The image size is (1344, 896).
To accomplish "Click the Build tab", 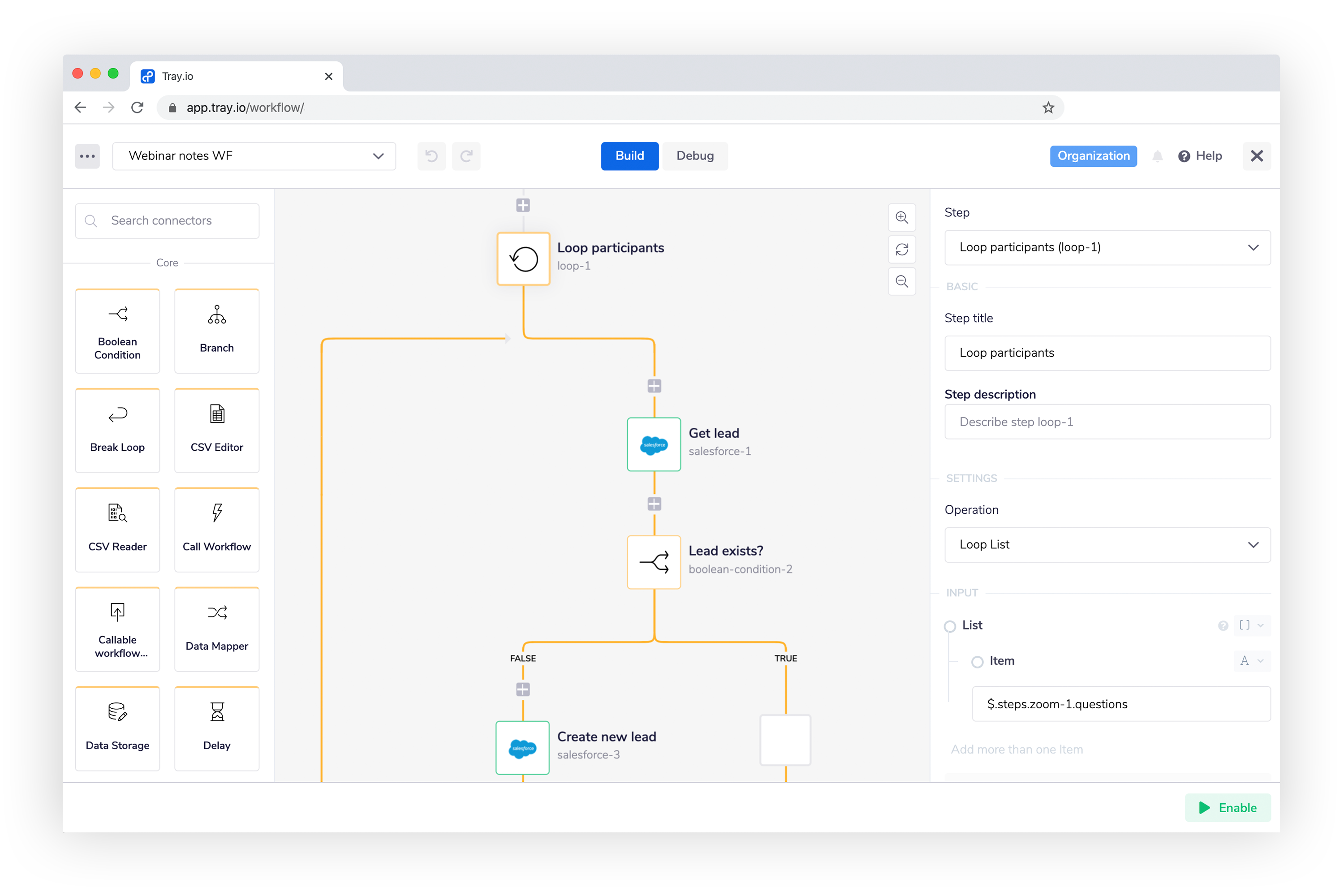I will tap(630, 156).
